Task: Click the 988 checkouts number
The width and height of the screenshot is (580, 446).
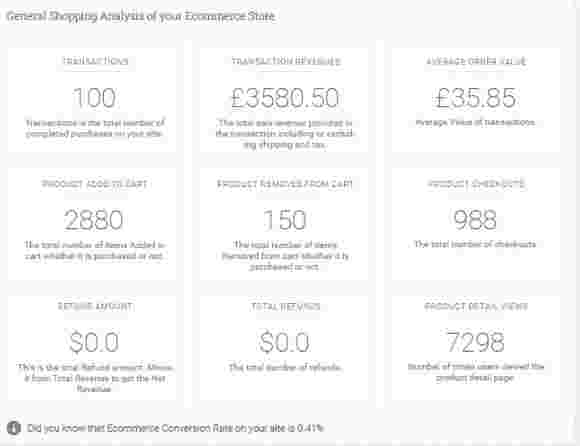Action: 475,219
